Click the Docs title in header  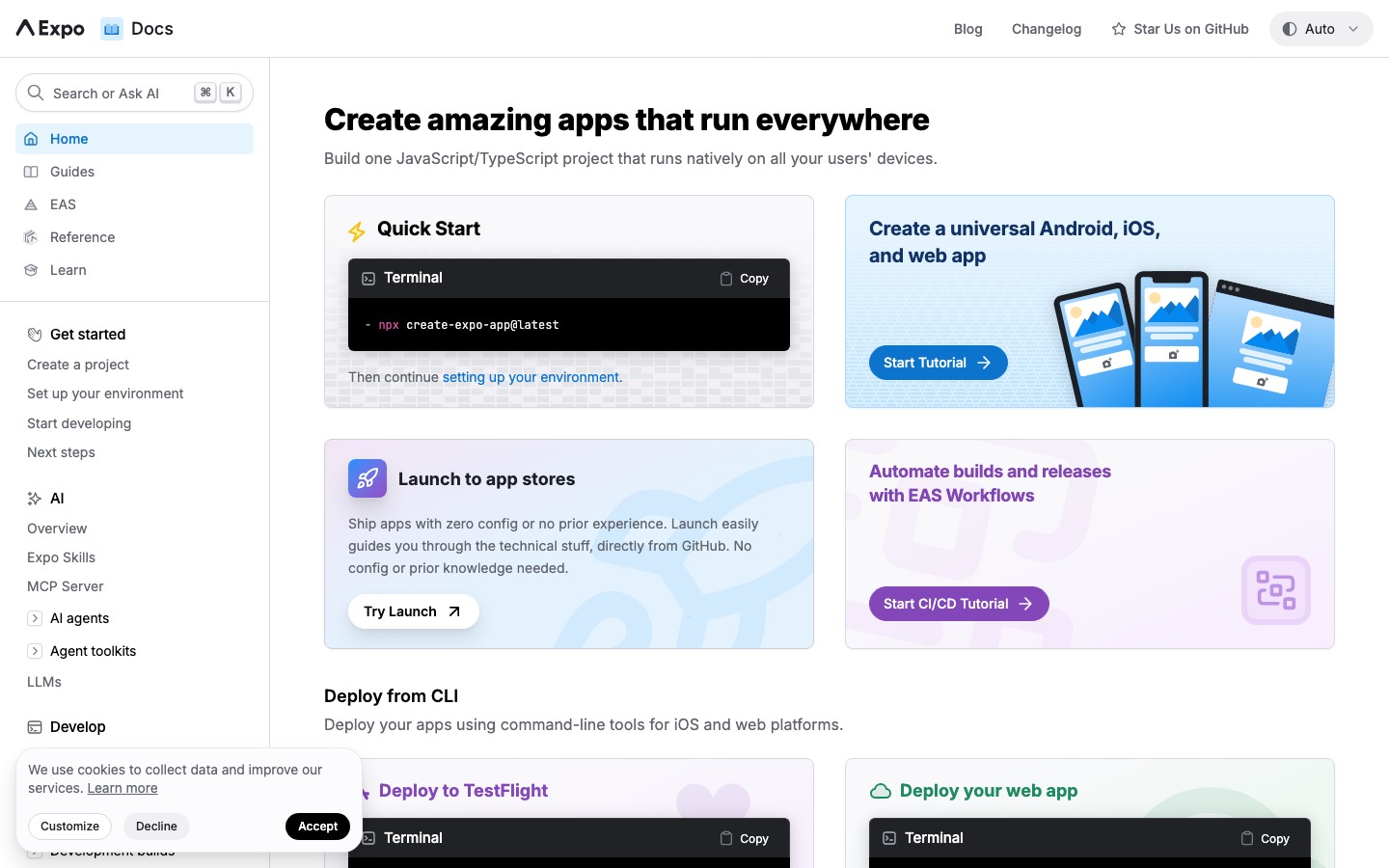[x=152, y=29]
